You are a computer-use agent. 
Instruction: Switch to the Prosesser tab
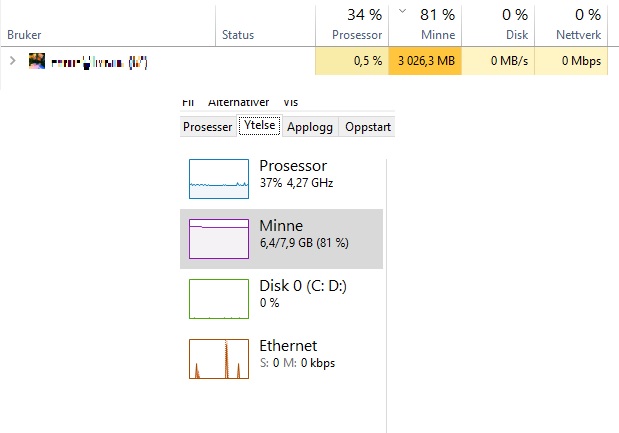208,127
